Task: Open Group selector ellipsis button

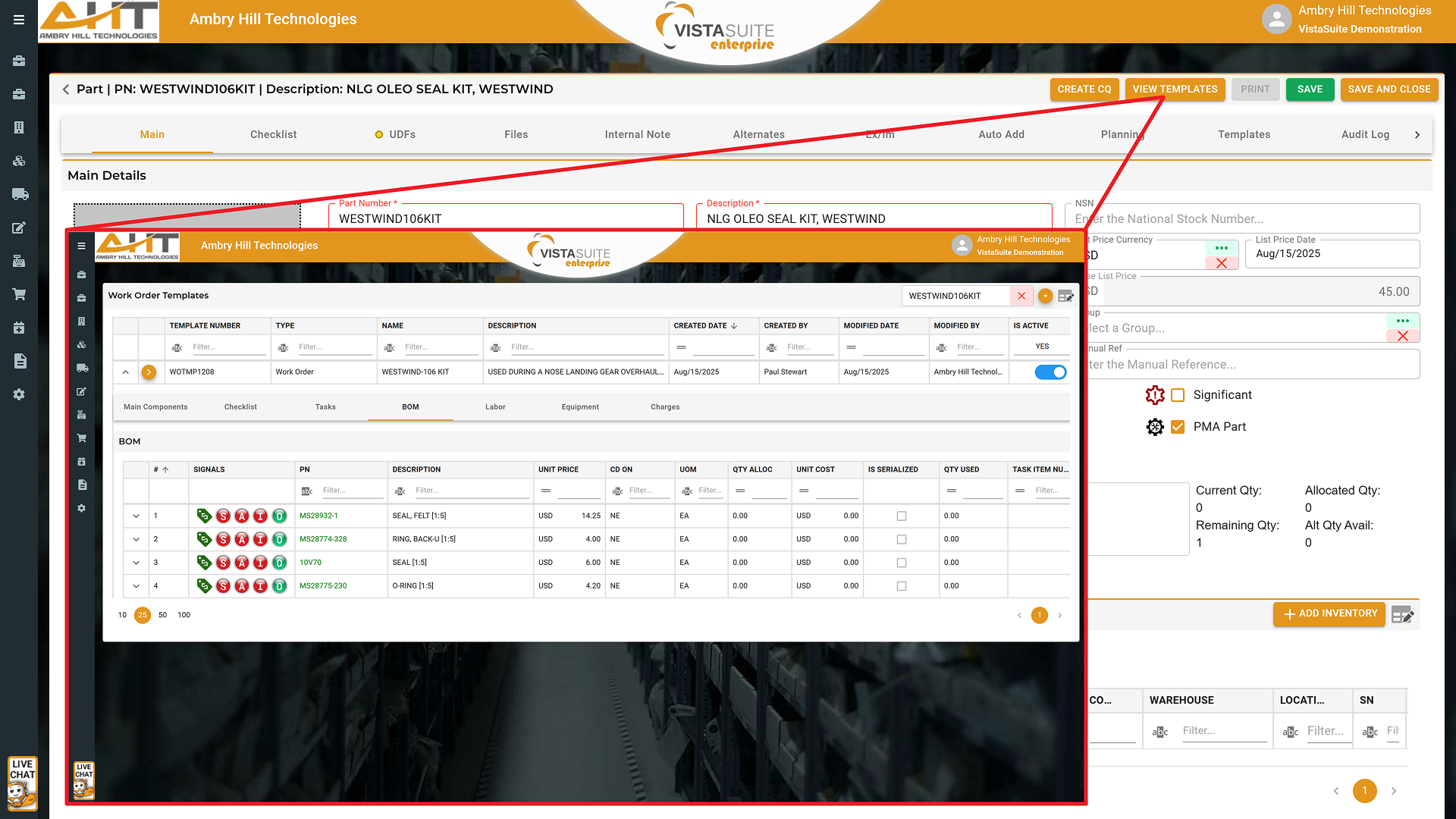Action: coord(1402,321)
